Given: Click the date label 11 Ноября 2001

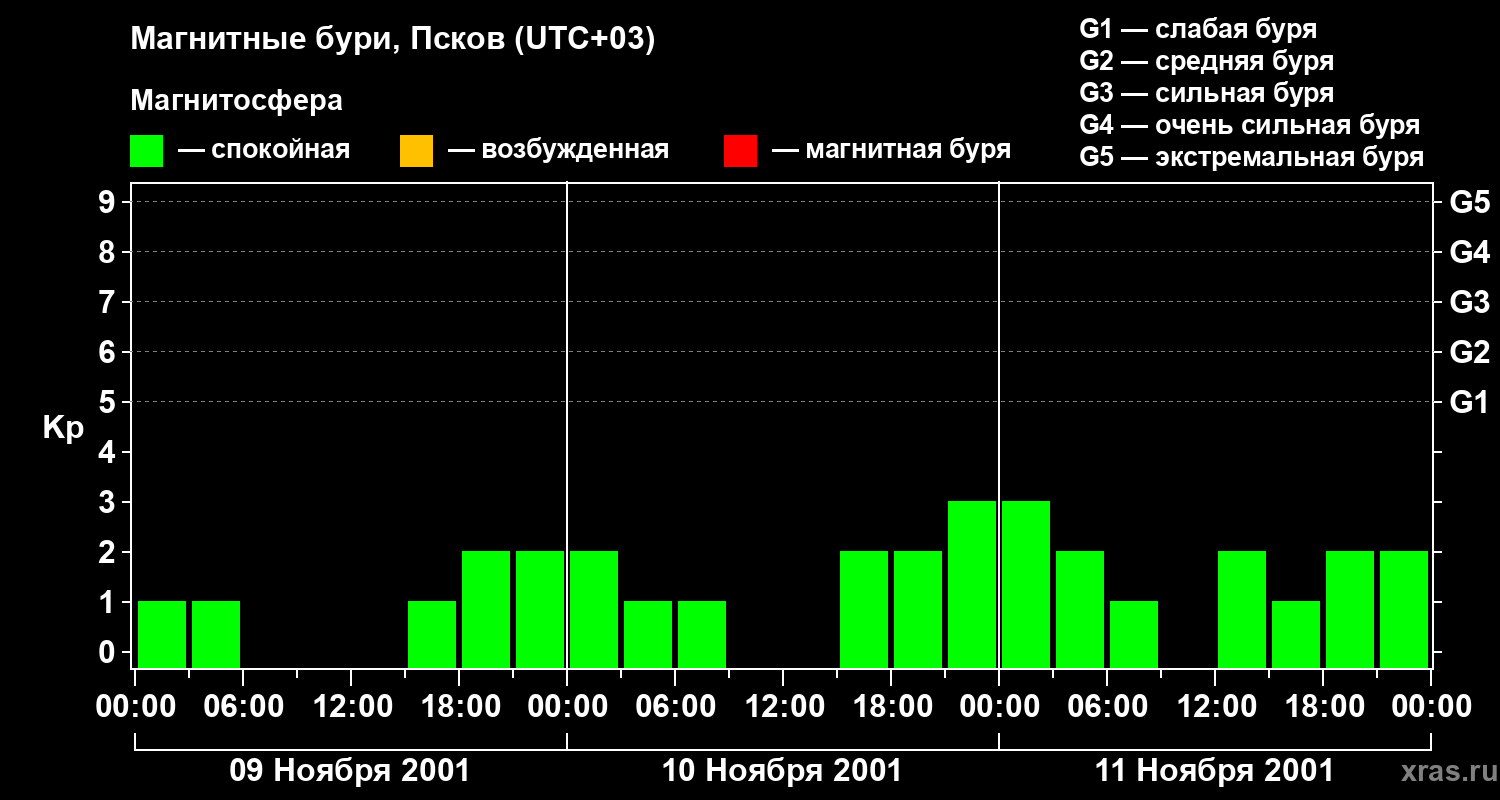Looking at the screenshot, I should pyautogui.click(x=1214, y=771).
